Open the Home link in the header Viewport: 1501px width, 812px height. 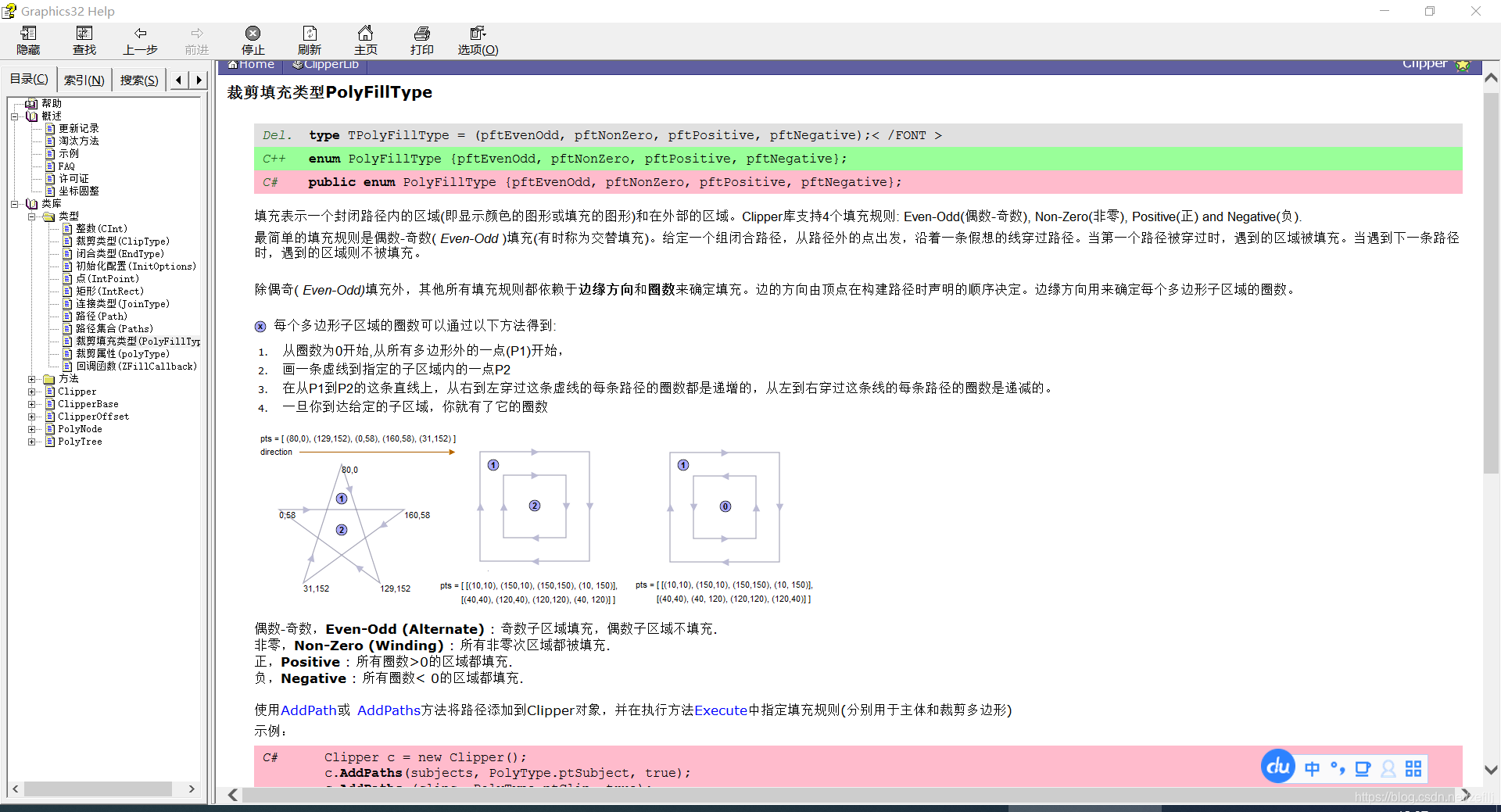(x=251, y=65)
